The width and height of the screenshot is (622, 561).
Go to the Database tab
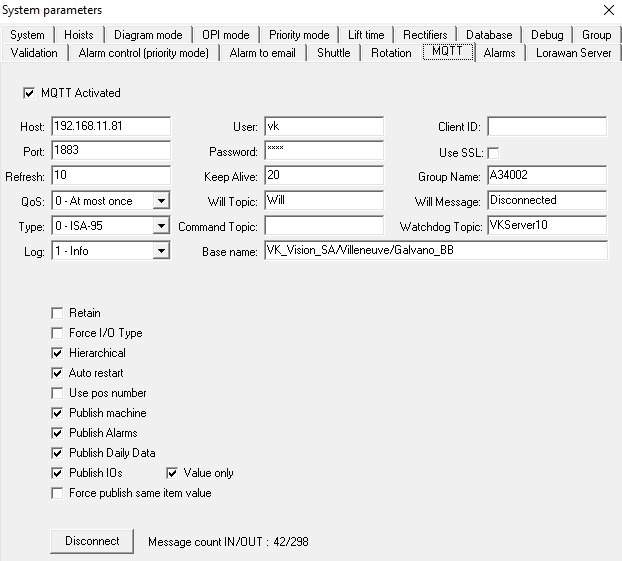tap(489, 35)
